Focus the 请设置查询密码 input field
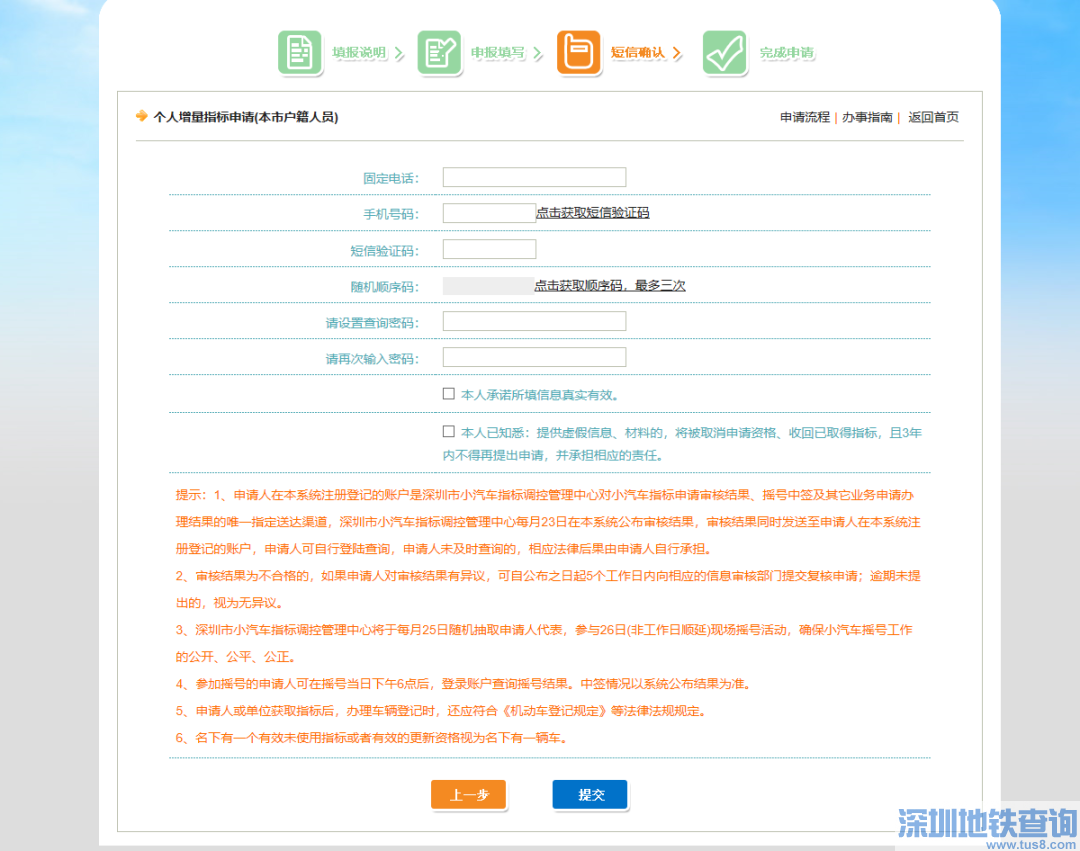Image resolution: width=1080 pixels, height=851 pixels. pos(534,321)
